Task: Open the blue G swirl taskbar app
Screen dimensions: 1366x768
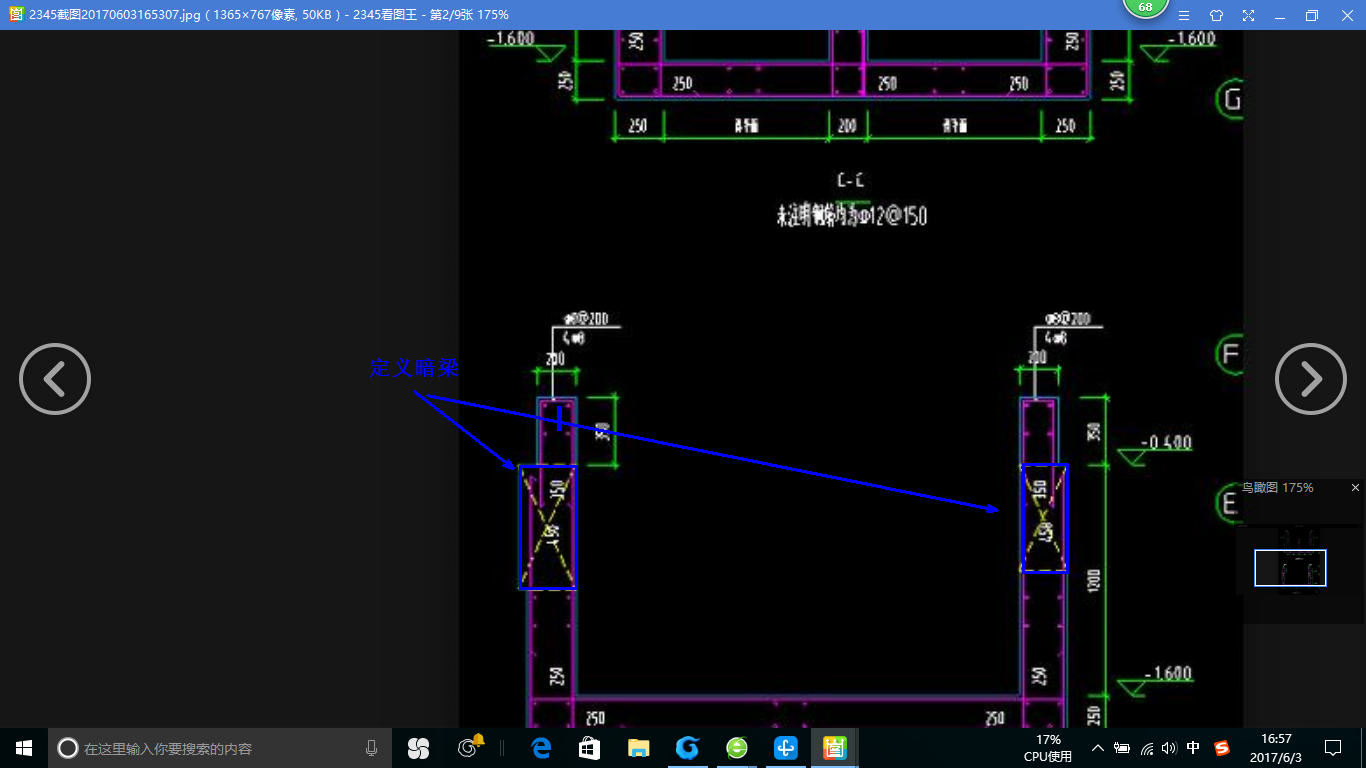Action: 687,748
